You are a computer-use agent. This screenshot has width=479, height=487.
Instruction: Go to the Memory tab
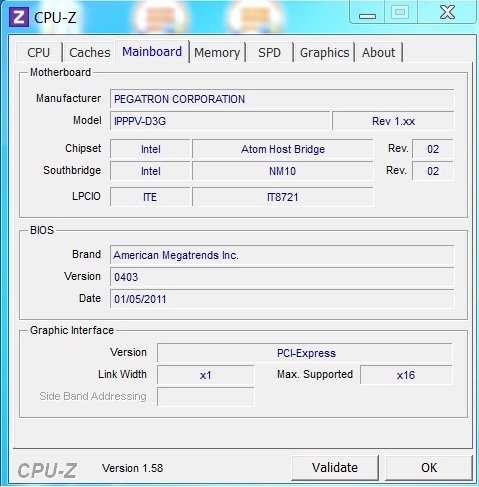(x=217, y=52)
